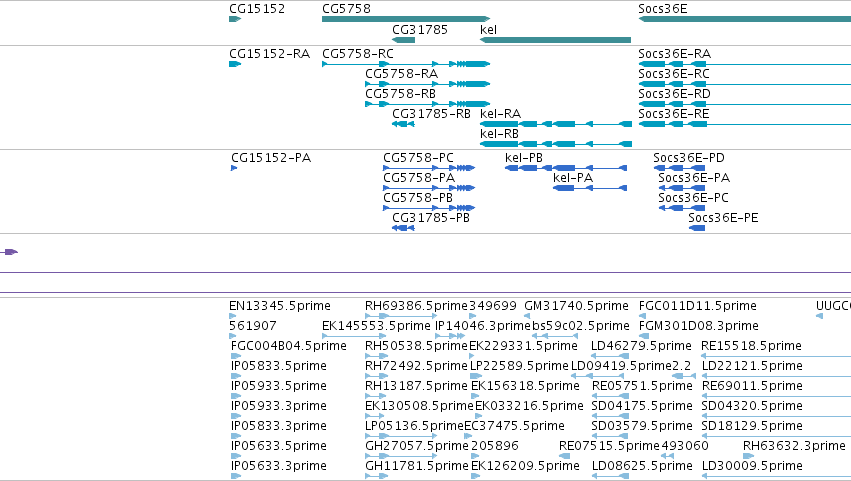851x481 pixels.
Task: Click the IP05933.3prime EST label
Action: (279, 407)
